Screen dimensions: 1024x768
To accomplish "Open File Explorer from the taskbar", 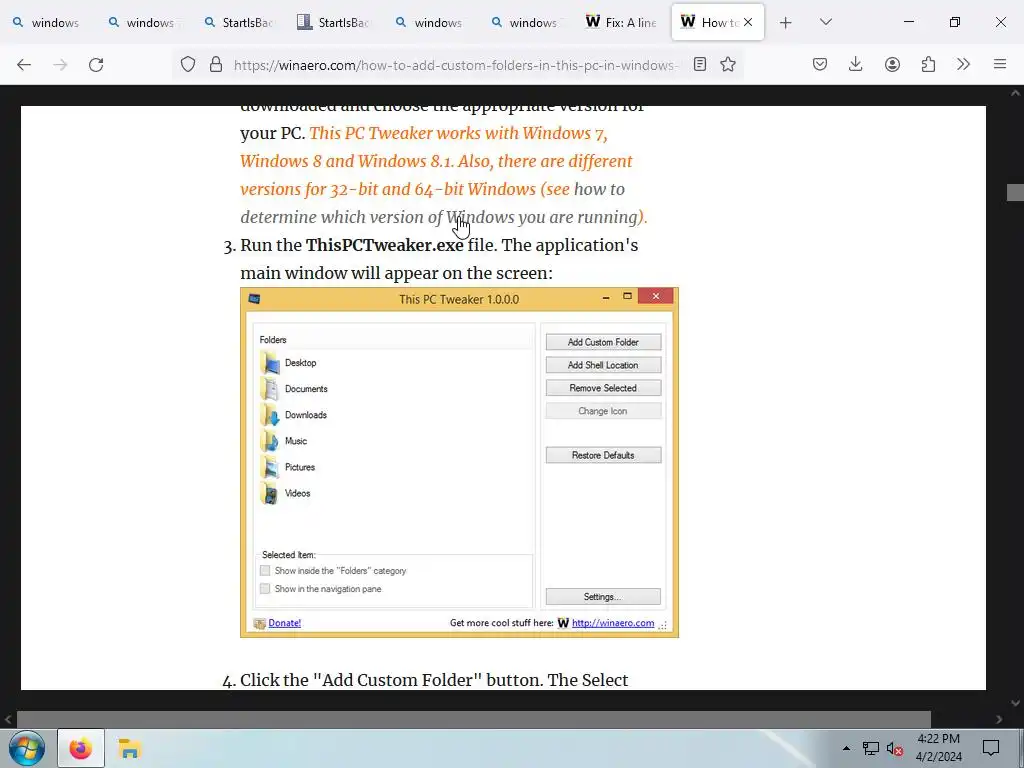I will tap(129, 748).
